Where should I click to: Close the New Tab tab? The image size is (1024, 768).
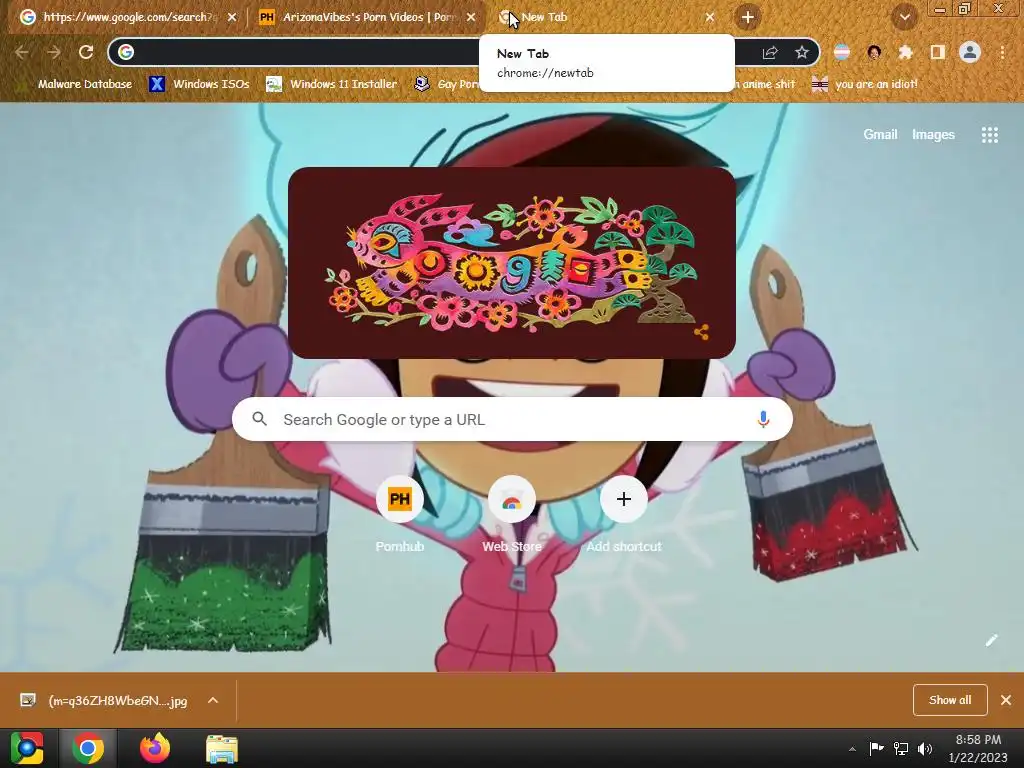pyautogui.click(x=710, y=17)
